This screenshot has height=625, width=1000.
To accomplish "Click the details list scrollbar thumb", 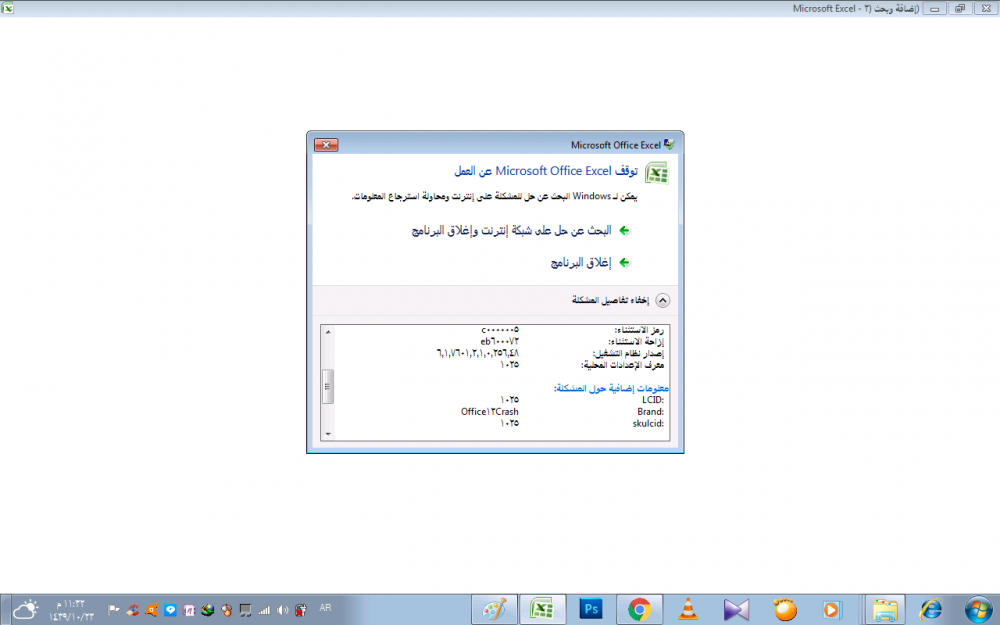I will click(328, 386).
